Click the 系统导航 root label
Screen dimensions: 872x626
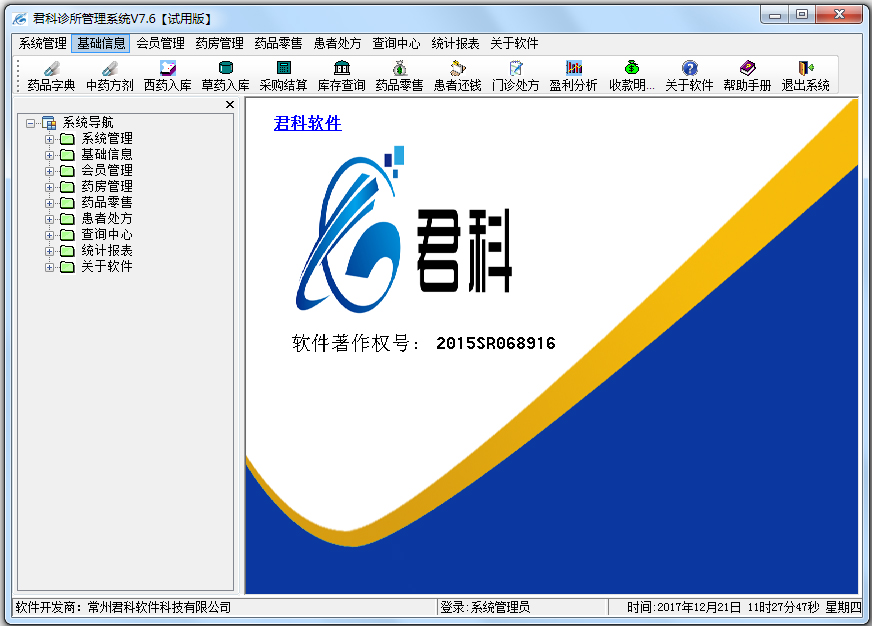click(x=88, y=122)
